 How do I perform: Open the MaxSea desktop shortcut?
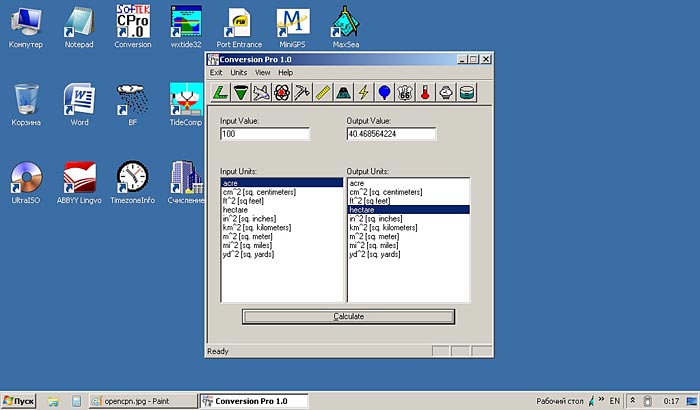pyautogui.click(x=346, y=27)
